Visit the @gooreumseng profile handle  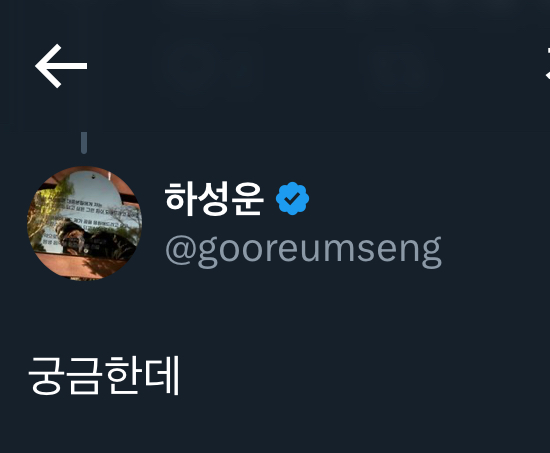point(303,251)
